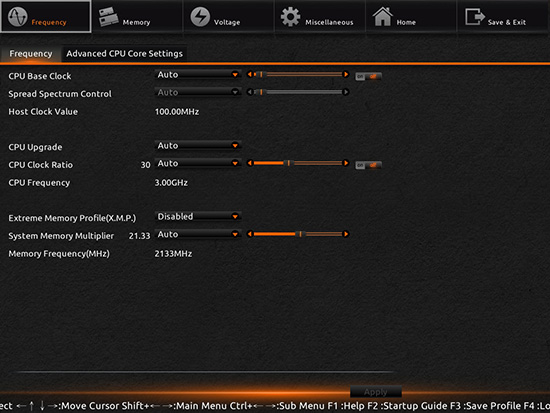
Task: Increase CPU Clock Ratio with right arrow
Action: point(346,163)
